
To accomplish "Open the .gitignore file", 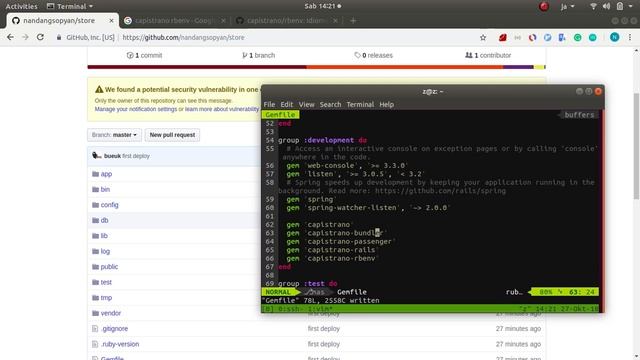I will click(115, 329).
